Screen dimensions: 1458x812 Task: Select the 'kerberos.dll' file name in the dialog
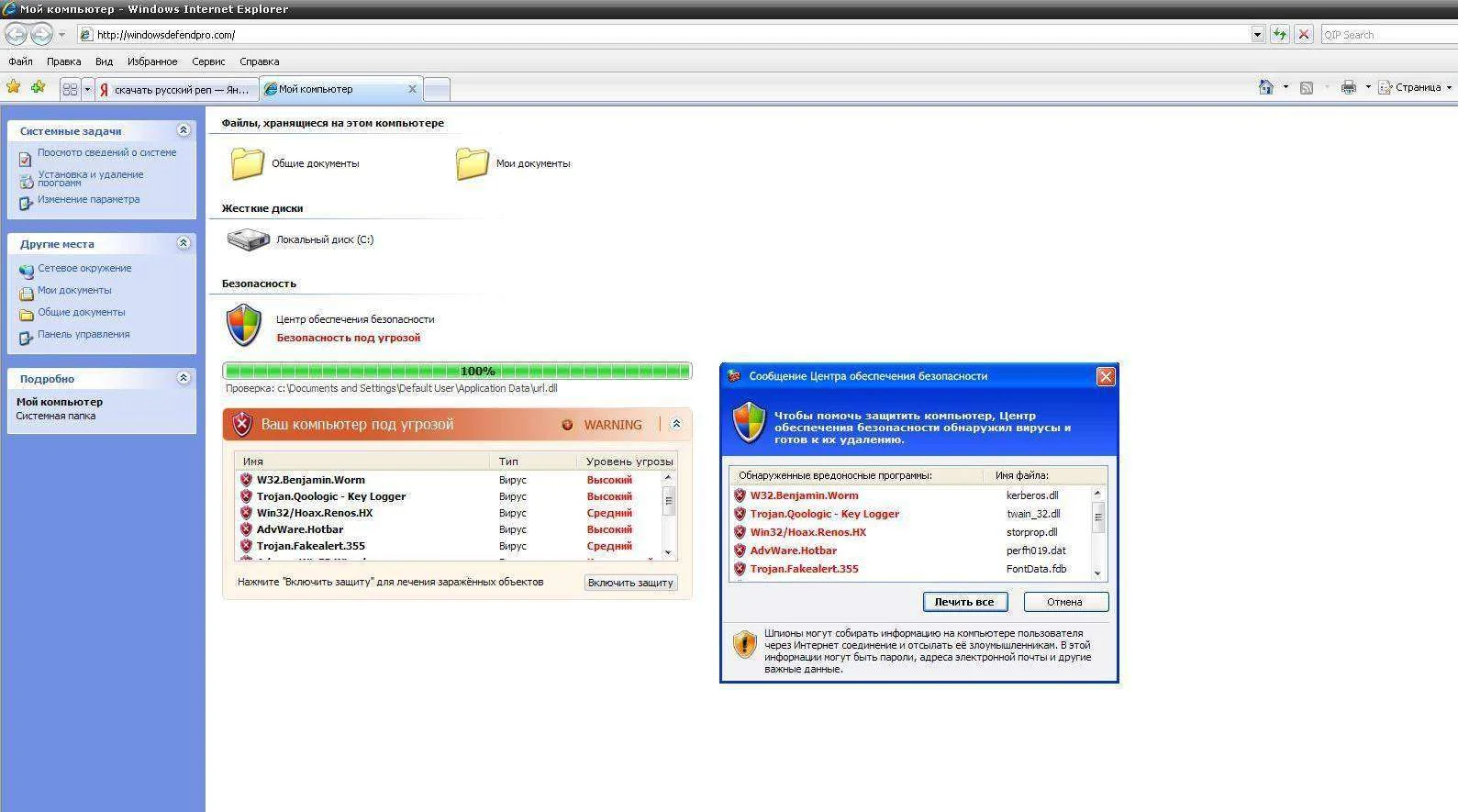(x=1032, y=495)
